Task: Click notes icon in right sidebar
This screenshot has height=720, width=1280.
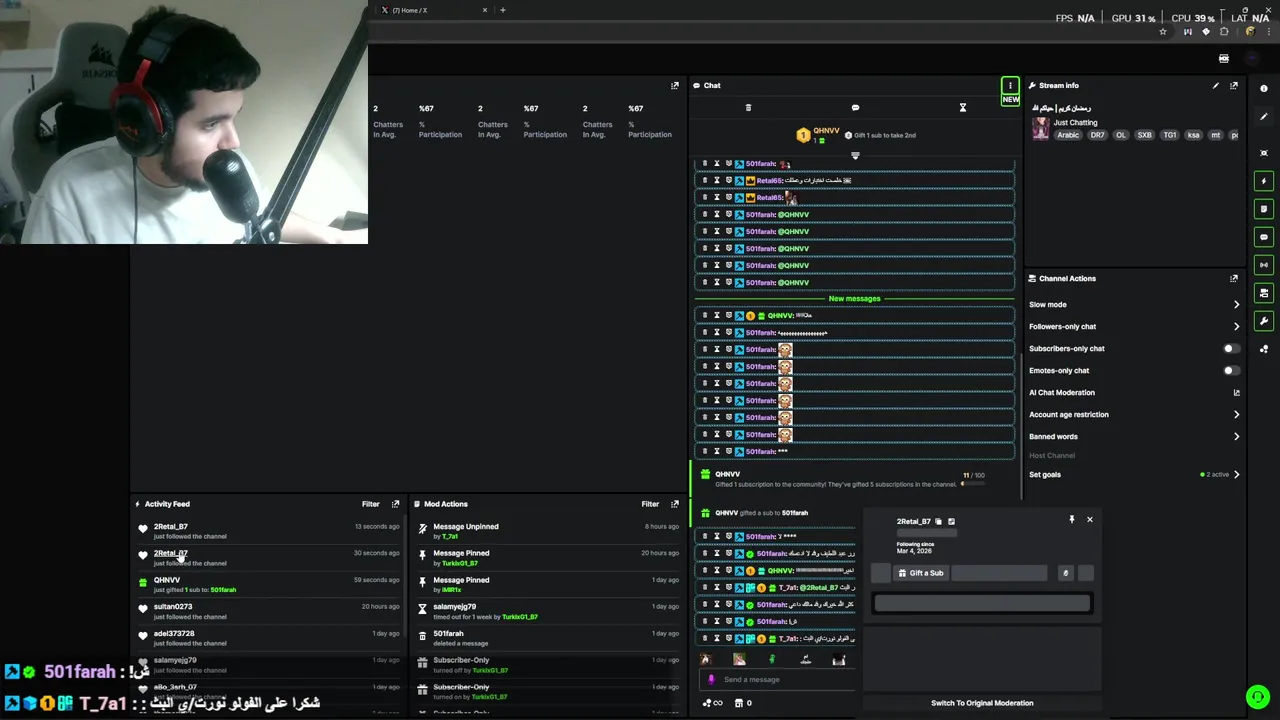Action: [1264, 209]
